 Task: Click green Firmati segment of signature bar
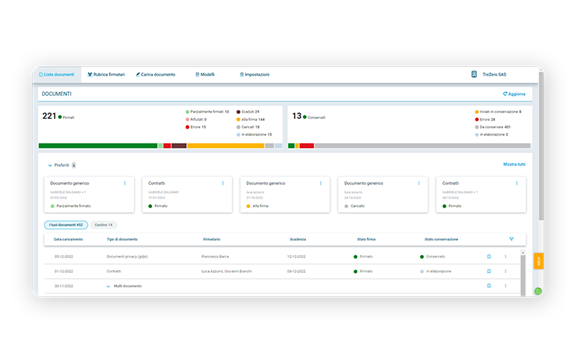pos(98,146)
